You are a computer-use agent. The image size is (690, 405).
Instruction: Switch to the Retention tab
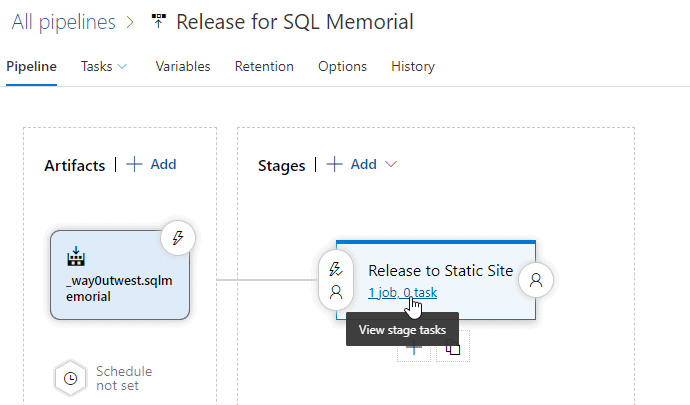264,67
